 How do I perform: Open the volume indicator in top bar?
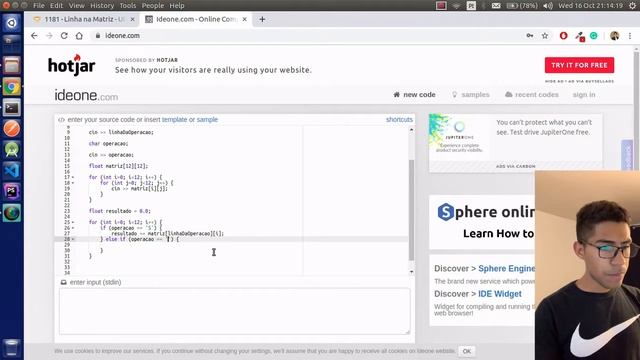click(x=548, y=6)
